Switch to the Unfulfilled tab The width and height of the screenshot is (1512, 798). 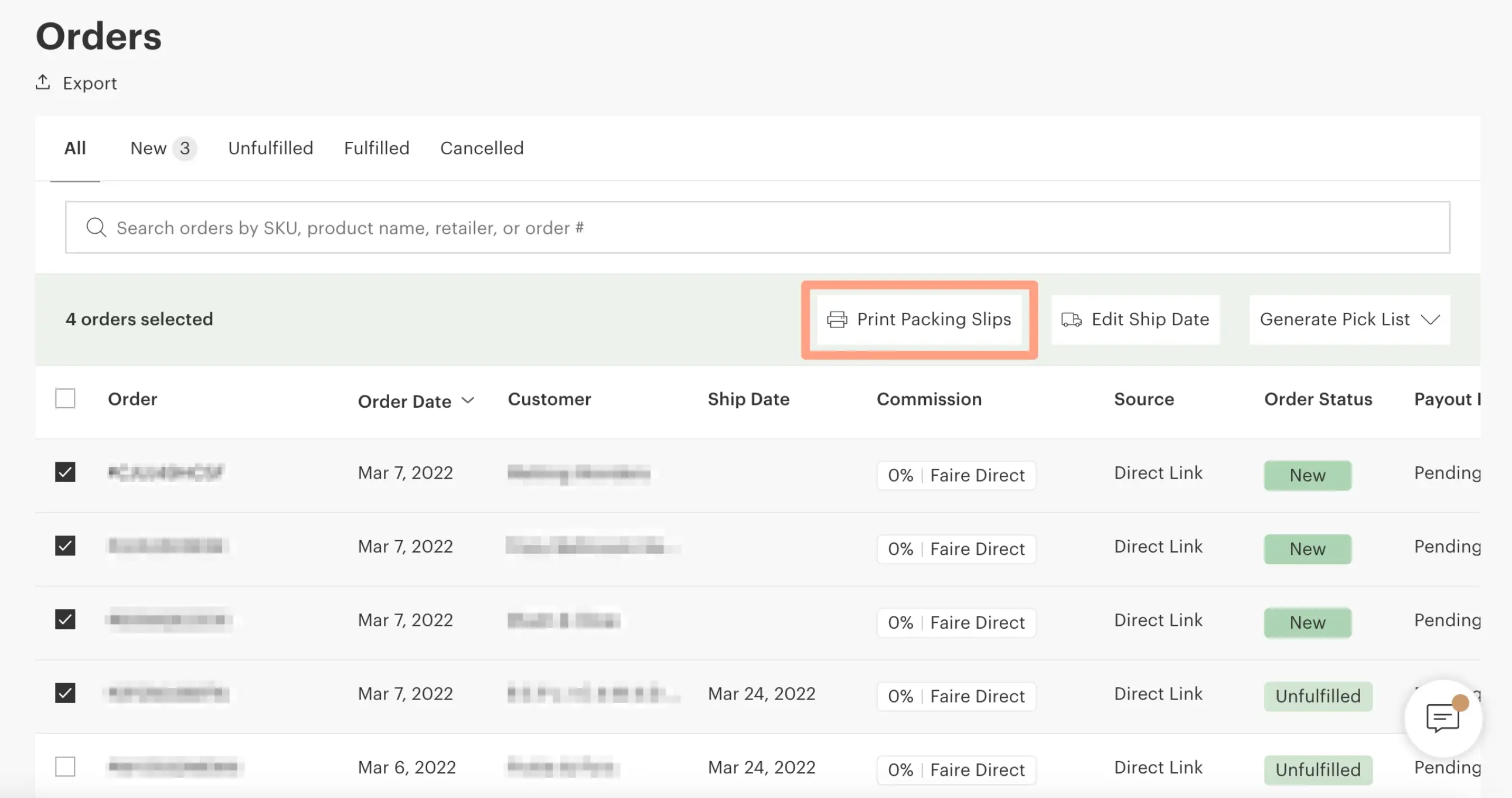(x=271, y=148)
